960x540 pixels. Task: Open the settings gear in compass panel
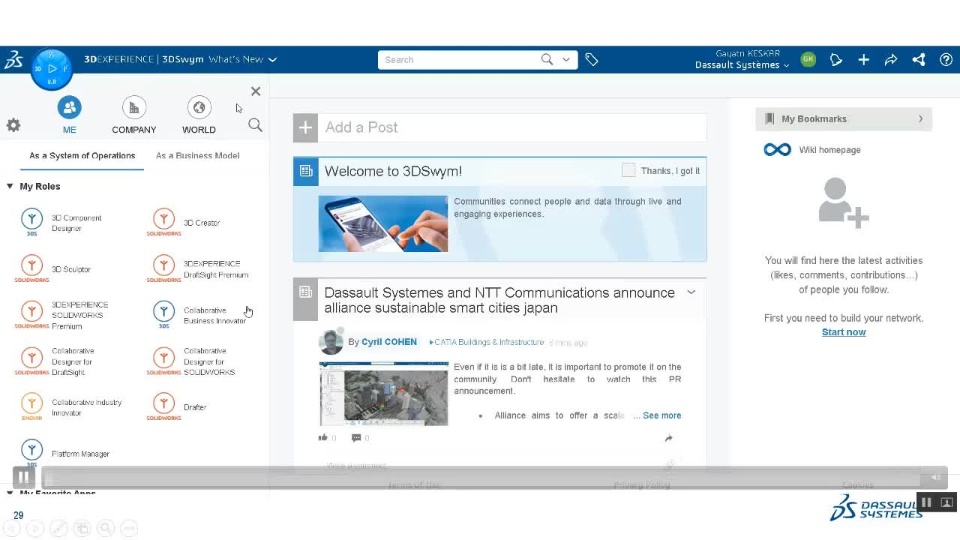pos(13,126)
